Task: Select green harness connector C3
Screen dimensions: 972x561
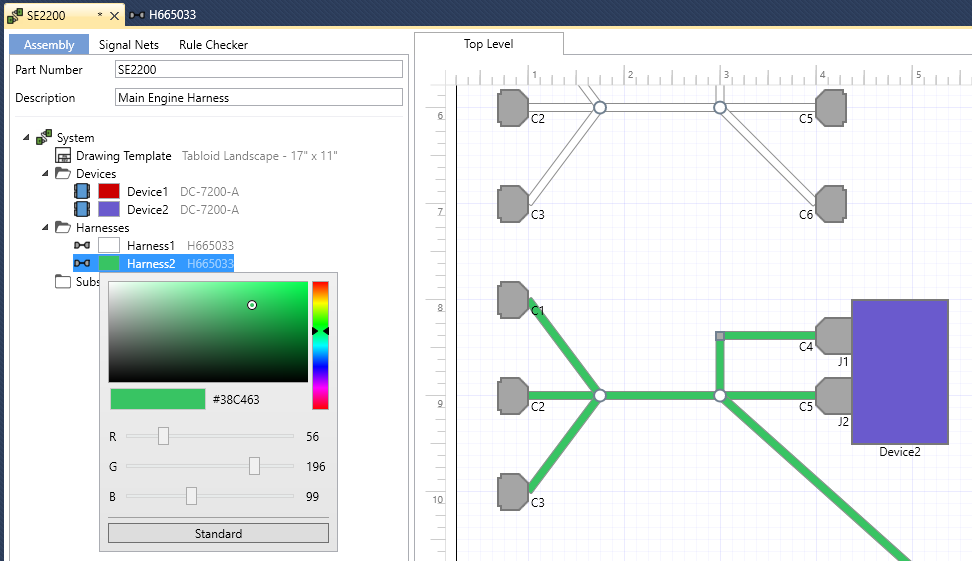Action: [x=513, y=492]
